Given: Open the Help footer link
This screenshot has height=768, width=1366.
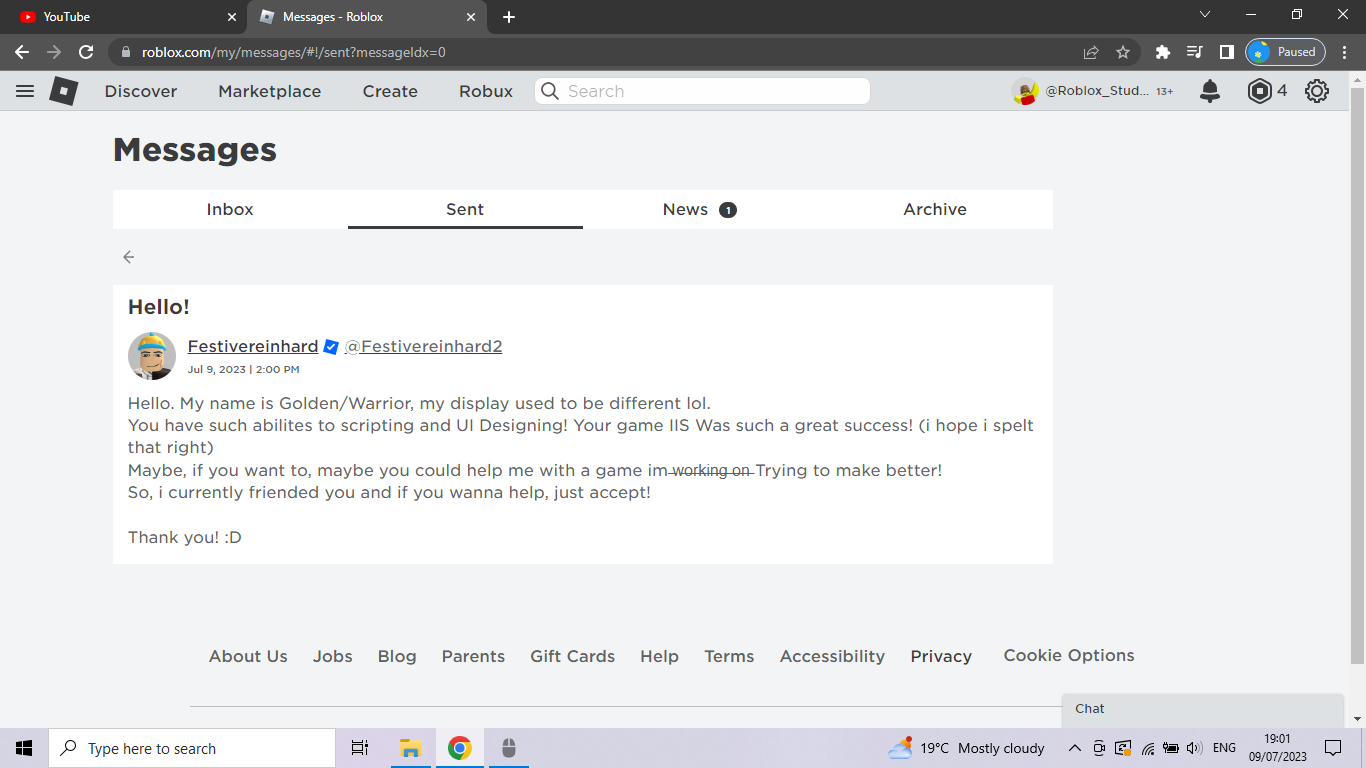Looking at the screenshot, I should pos(660,656).
